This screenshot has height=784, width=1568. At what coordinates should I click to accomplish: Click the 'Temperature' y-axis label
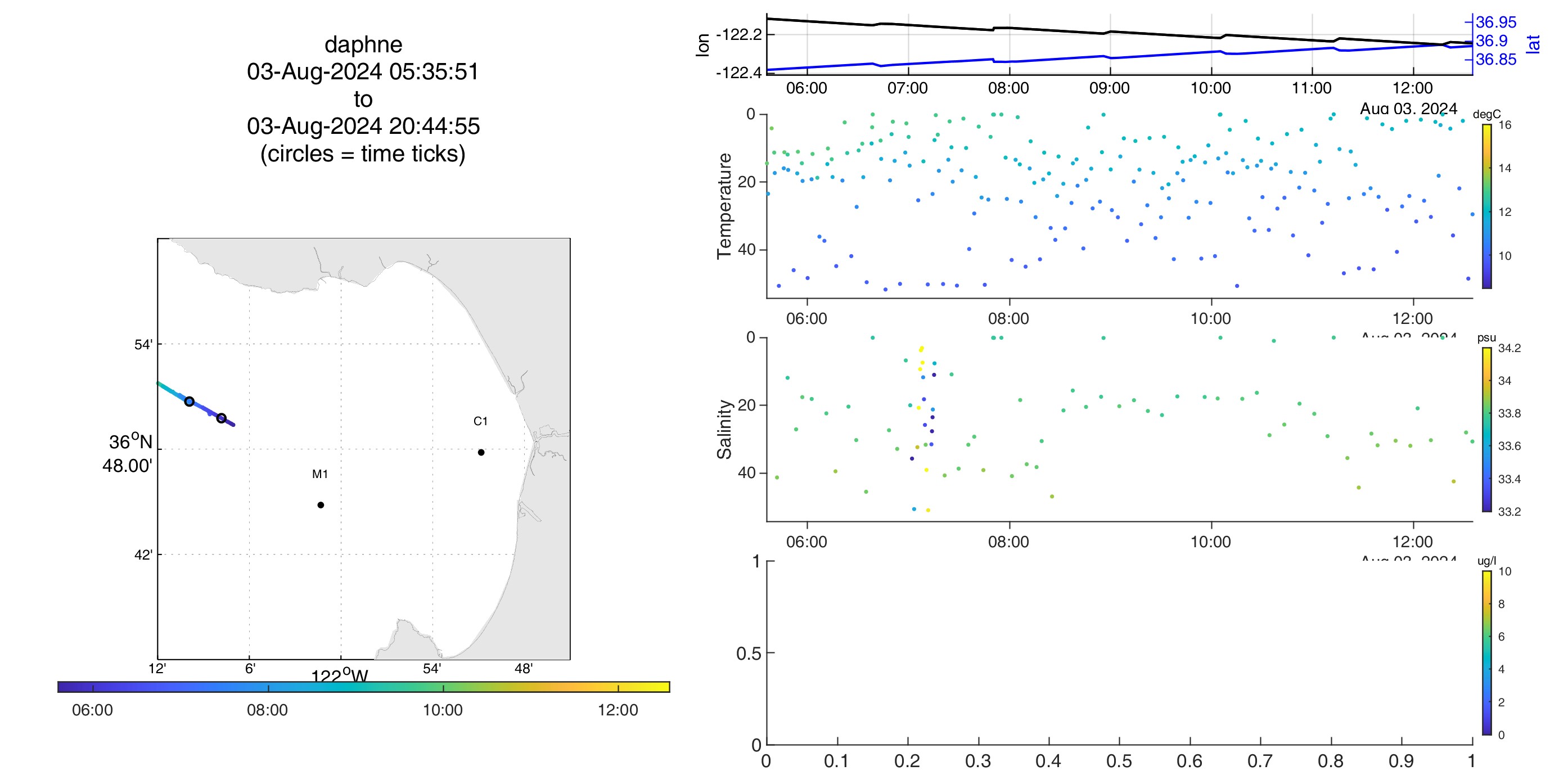724,206
